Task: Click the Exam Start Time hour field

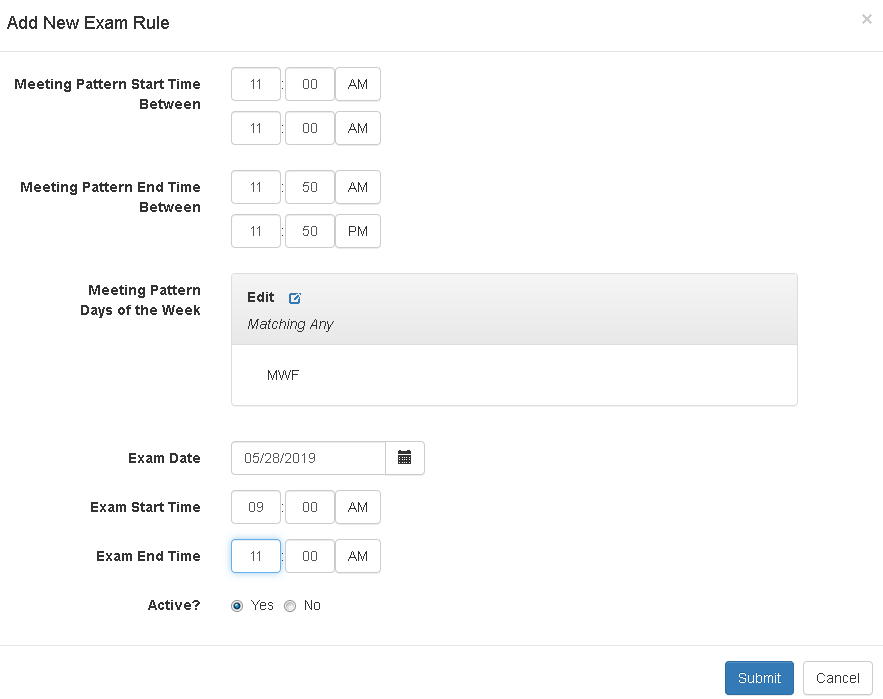Action: [256, 507]
